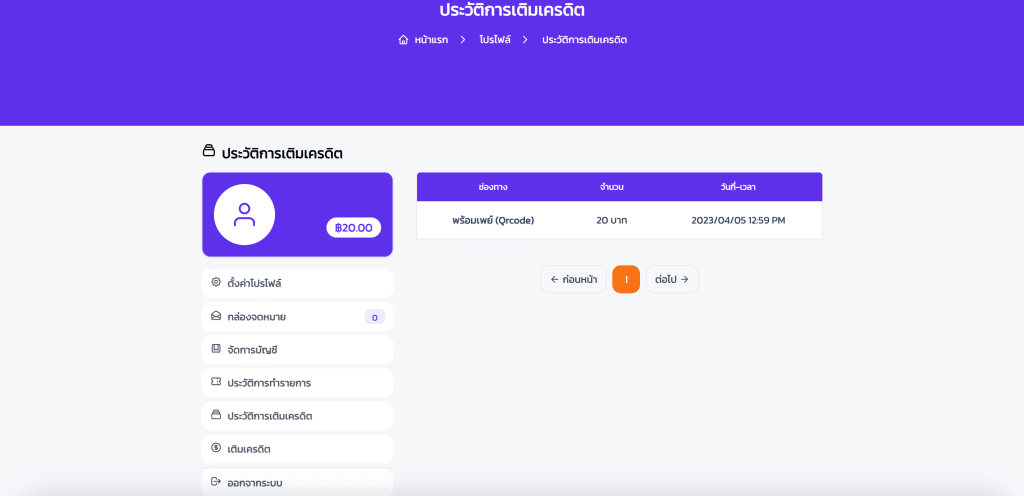
Task: Click the ก่อนหน้า previous page button
Action: tap(573, 279)
